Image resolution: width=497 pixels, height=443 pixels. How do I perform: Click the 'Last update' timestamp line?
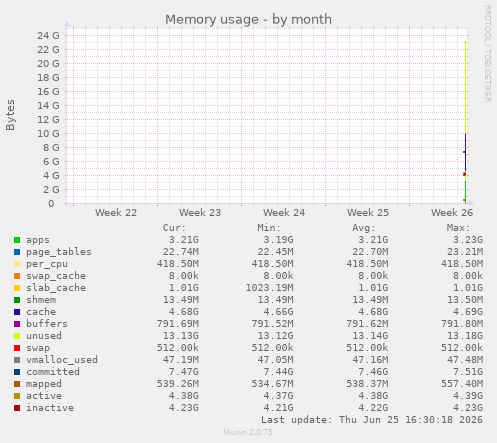(372, 420)
